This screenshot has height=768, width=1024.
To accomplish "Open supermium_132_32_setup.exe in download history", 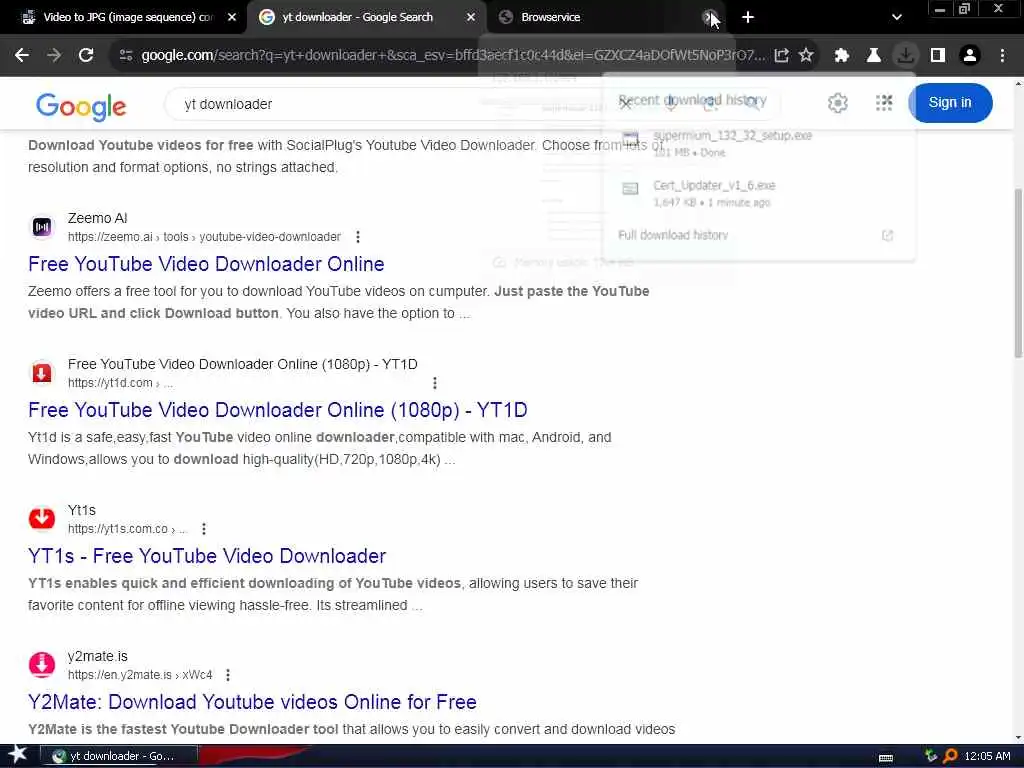I will [x=758, y=143].
